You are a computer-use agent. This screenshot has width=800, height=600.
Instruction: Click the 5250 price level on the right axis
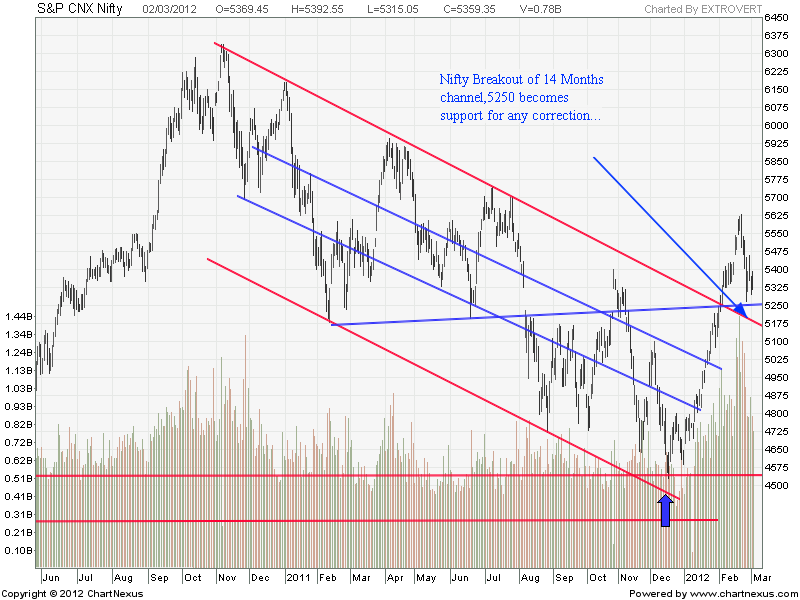(x=775, y=305)
